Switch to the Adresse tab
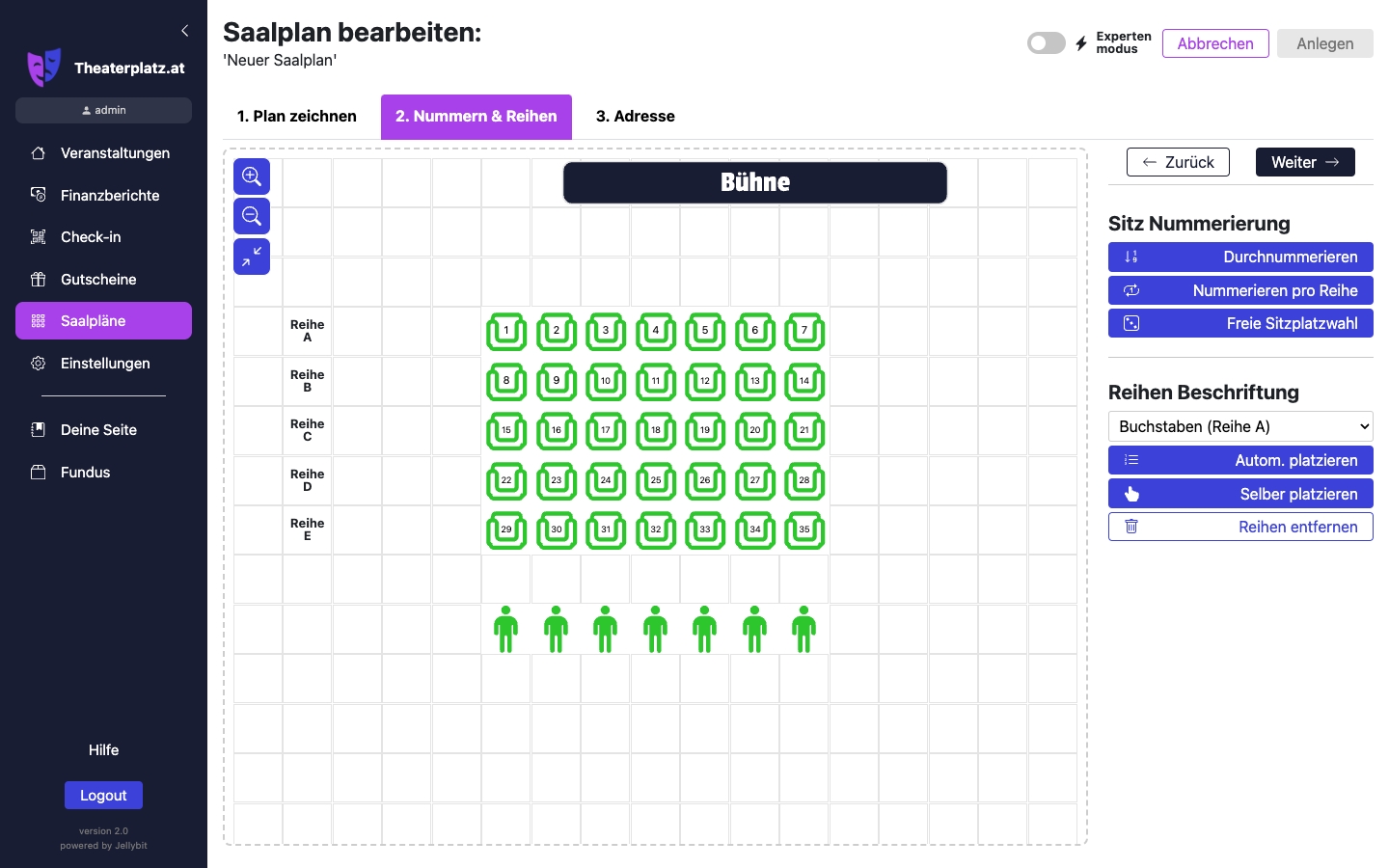 [635, 116]
